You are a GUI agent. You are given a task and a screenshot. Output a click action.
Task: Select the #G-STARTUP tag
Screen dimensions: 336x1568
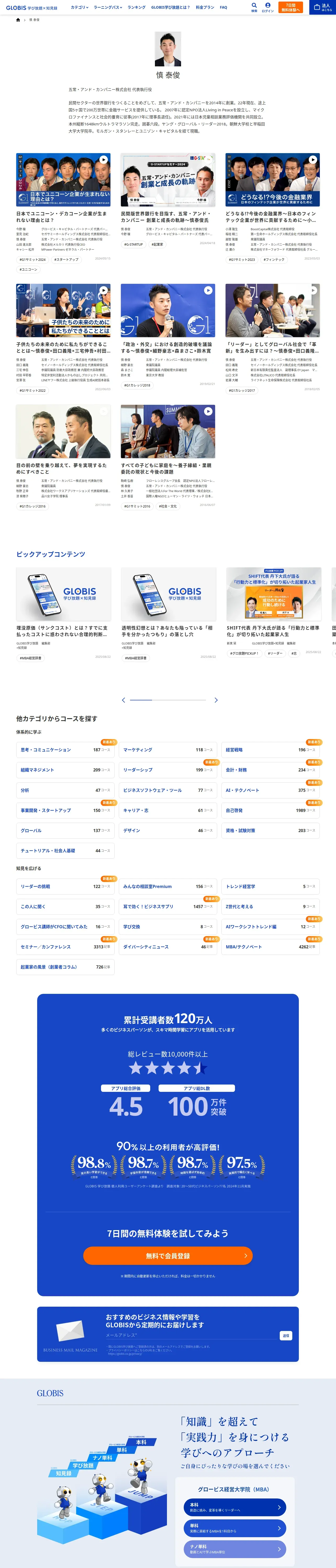point(133,244)
